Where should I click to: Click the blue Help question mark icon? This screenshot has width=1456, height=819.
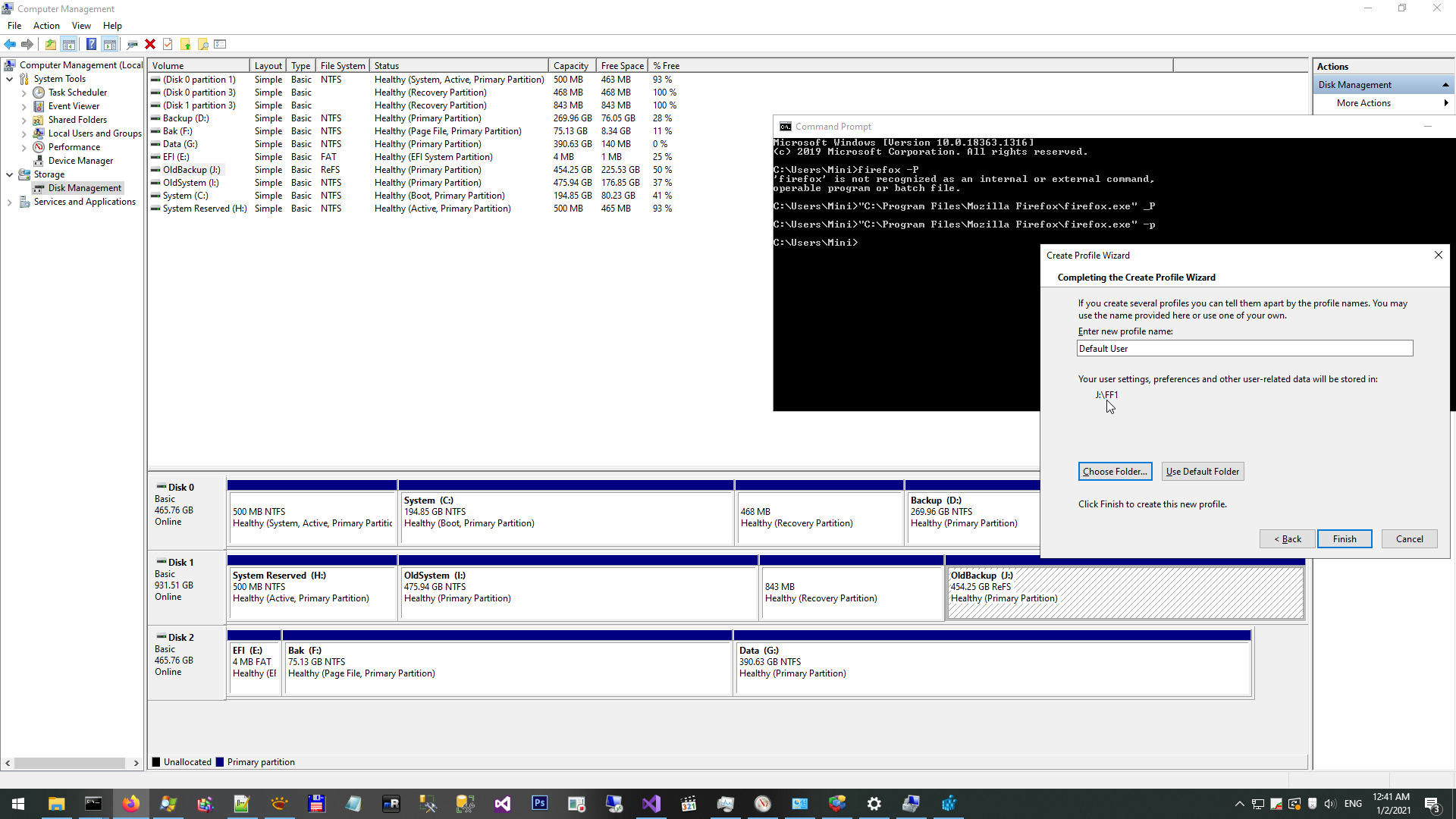click(x=91, y=44)
